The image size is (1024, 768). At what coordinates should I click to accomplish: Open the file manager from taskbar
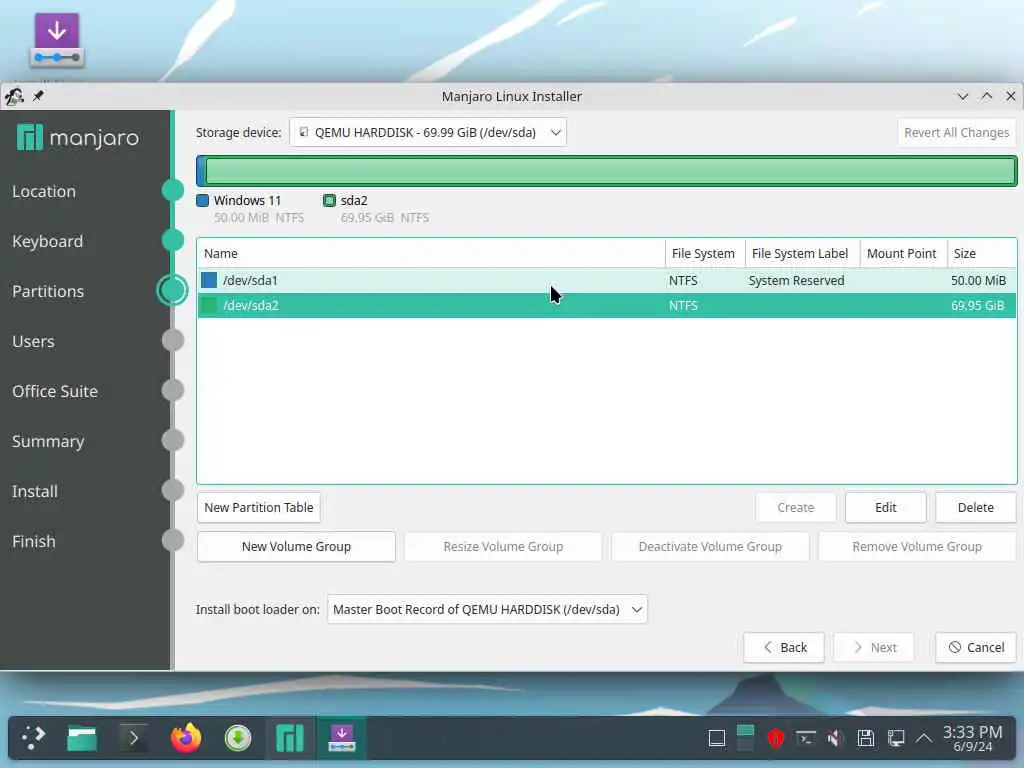click(x=82, y=739)
